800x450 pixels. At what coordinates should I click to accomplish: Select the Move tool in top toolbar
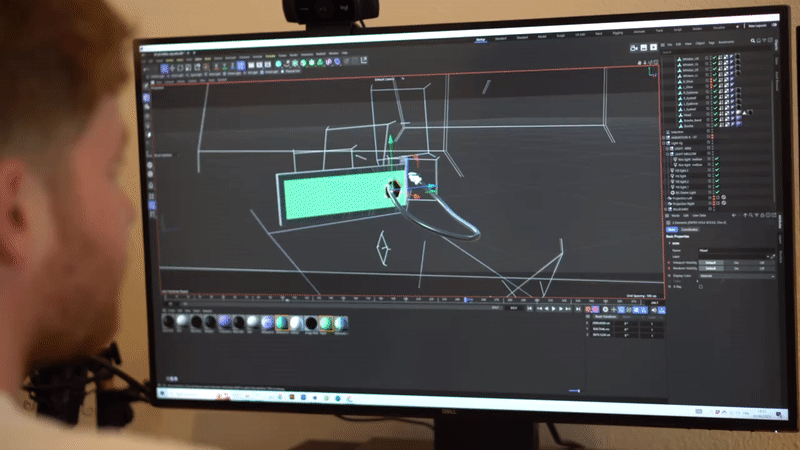pos(173,68)
